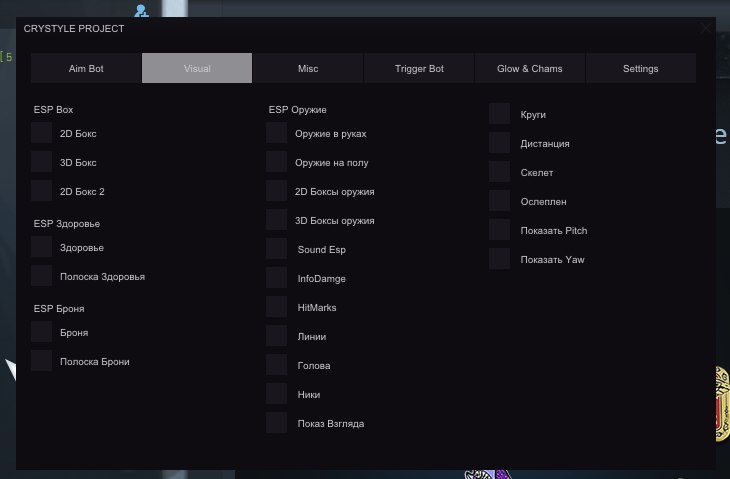Image resolution: width=730 pixels, height=479 pixels.
Task: Click the Скелет label text
Action: [x=537, y=173]
